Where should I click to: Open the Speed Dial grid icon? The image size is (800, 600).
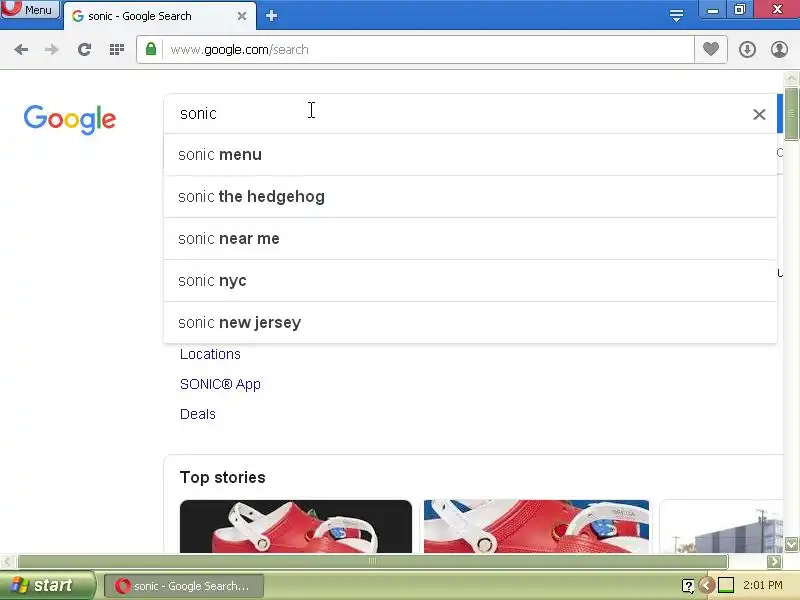[x=117, y=49]
